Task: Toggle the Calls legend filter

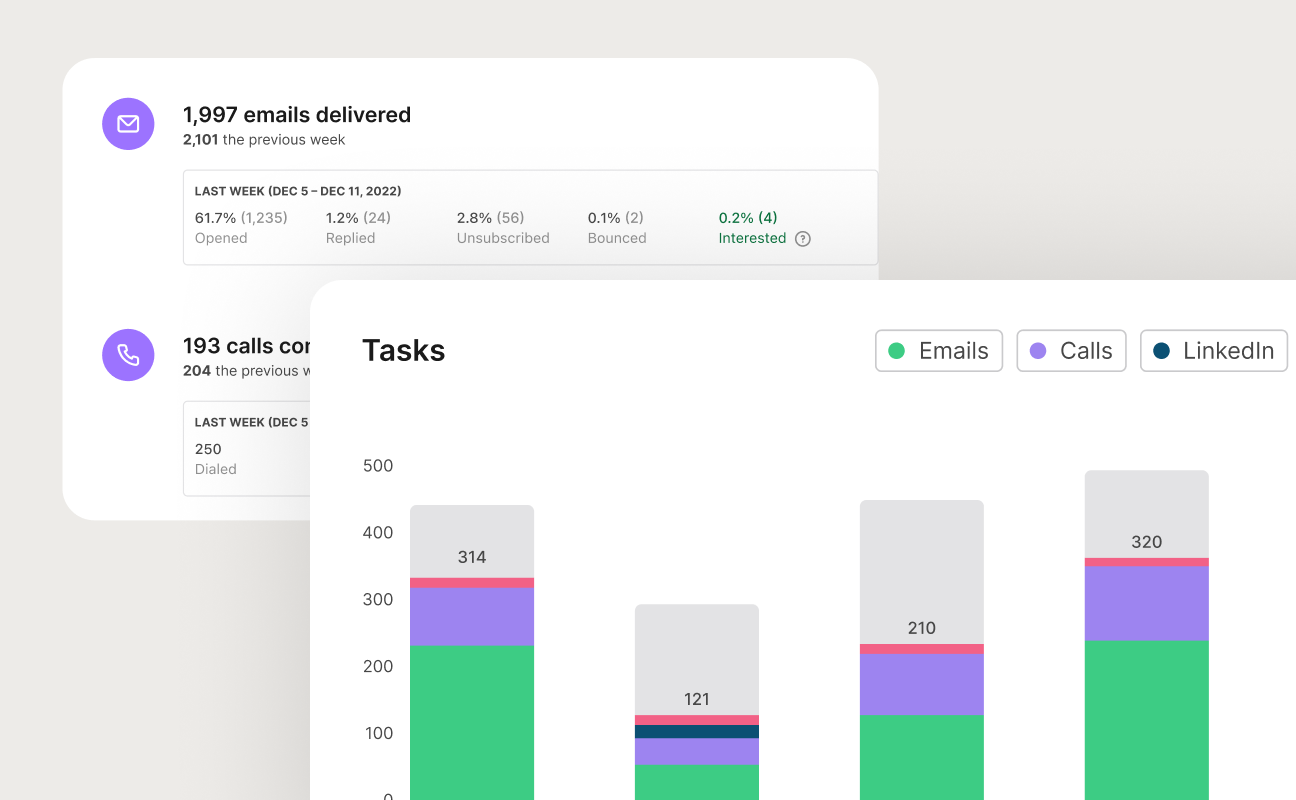Action: 1071,351
